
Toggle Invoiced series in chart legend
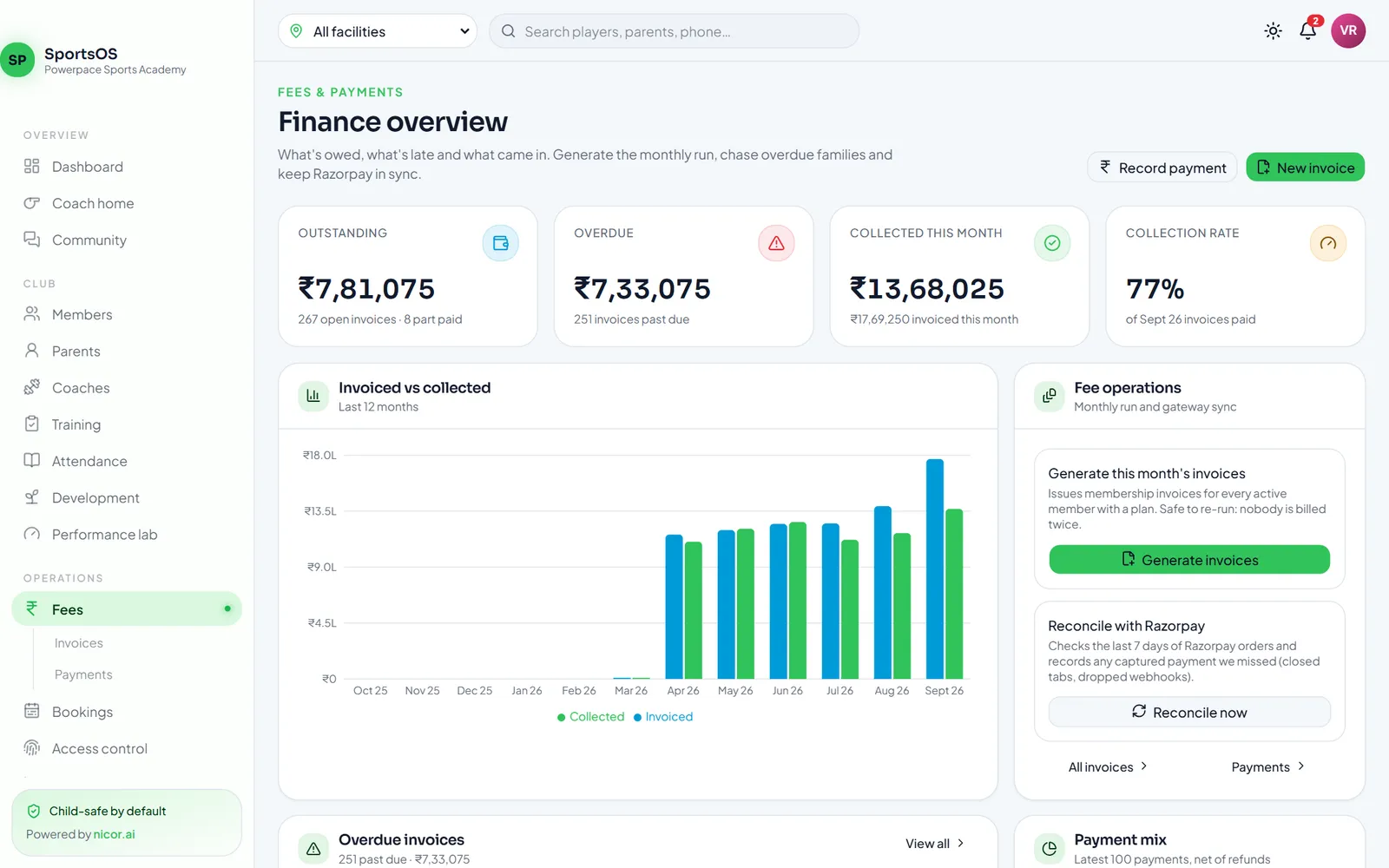coord(663,717)
